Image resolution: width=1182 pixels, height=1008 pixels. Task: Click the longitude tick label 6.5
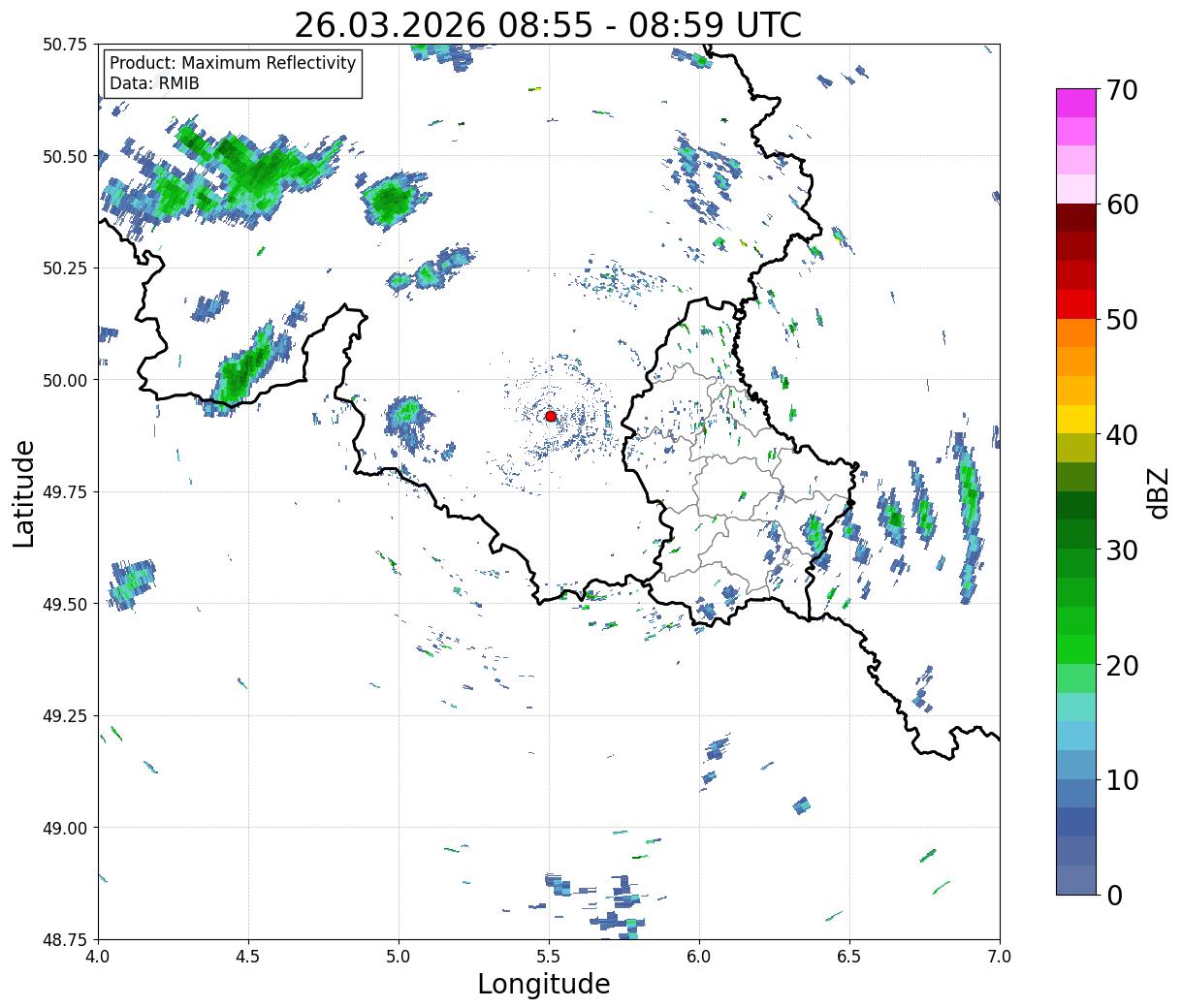pyautogui.click(x=849, y=957)
